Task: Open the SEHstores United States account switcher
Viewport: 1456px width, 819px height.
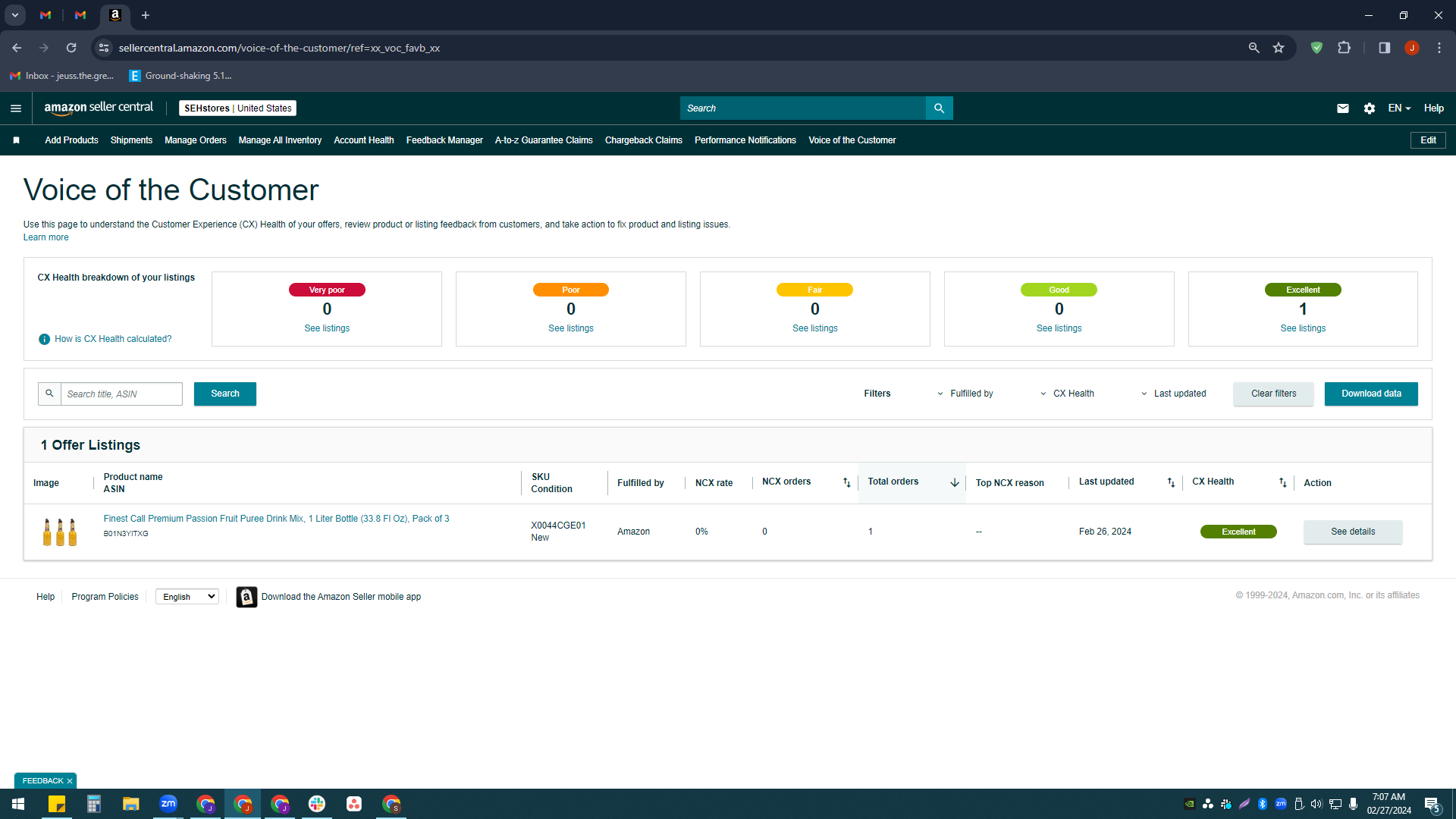Action: pyautogui.click(x=237, y=108)
